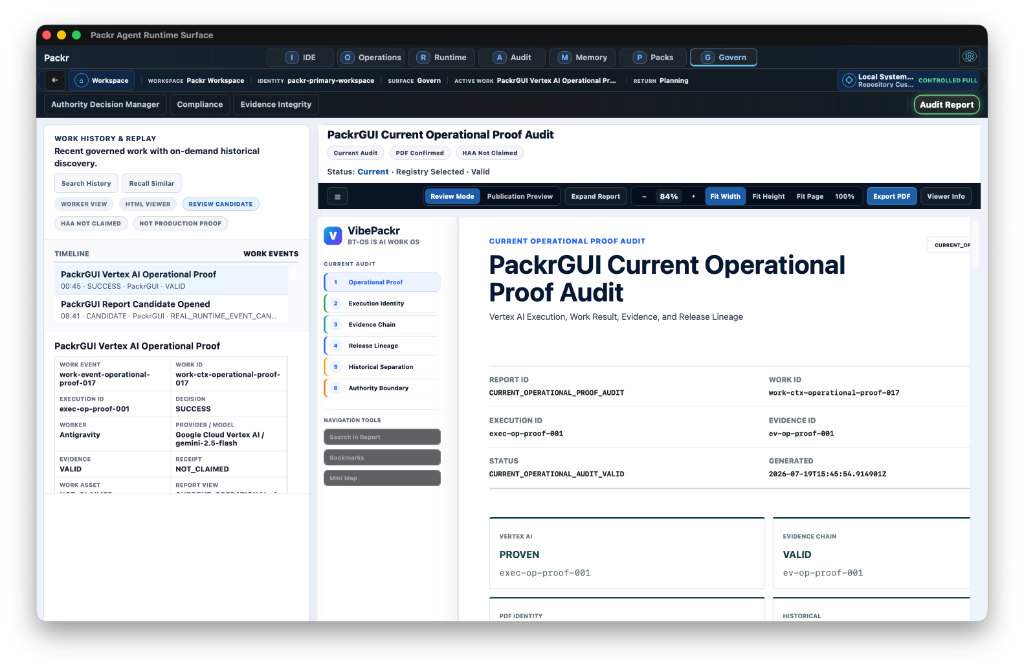Viewport: 1024px width, 669px height.
Task: Click the back arrow icon
Action: pyautogui.click(x=55, y=80)
